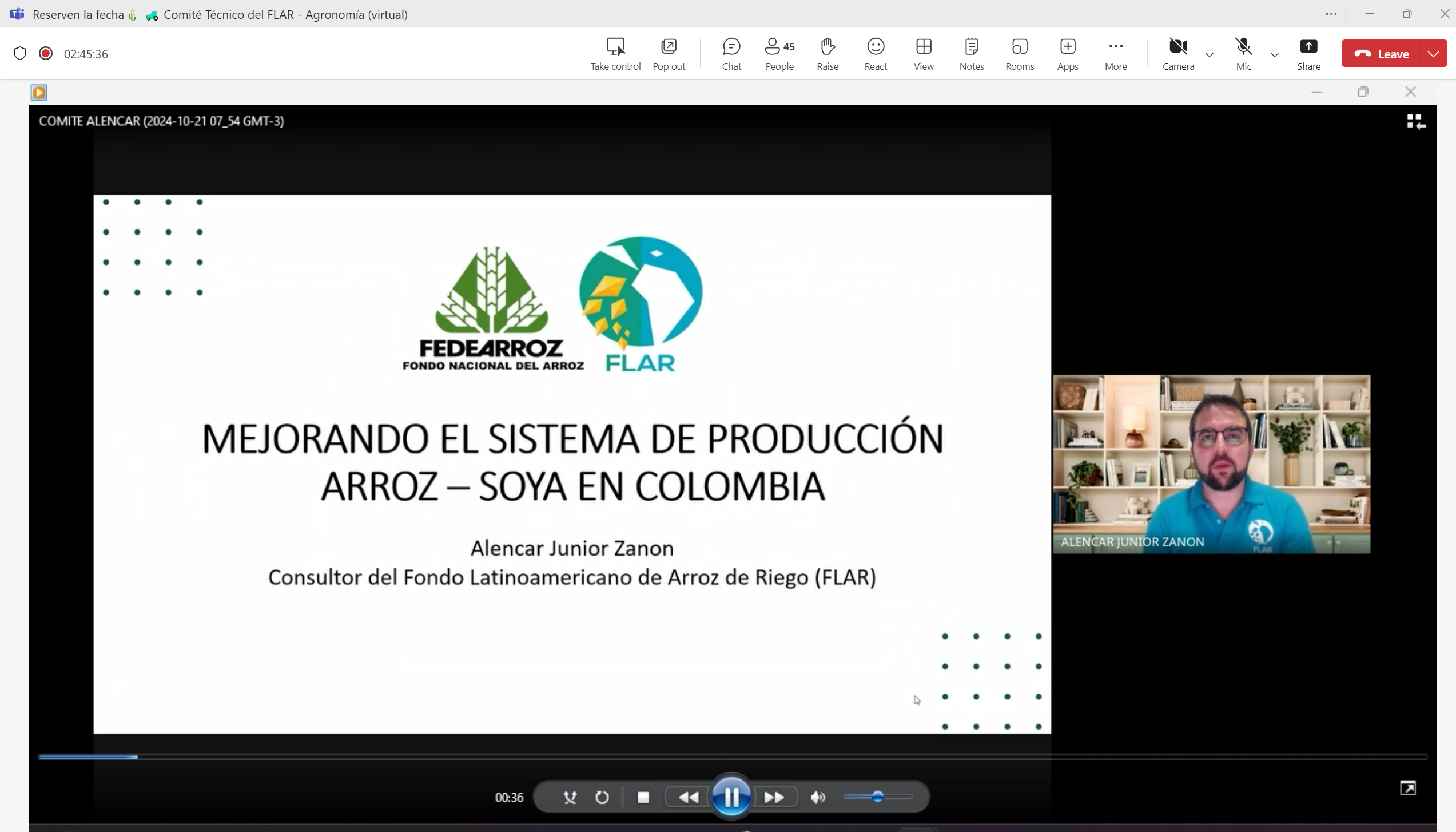
Task: Click the red Leave button
Action: coord(1382,54)
